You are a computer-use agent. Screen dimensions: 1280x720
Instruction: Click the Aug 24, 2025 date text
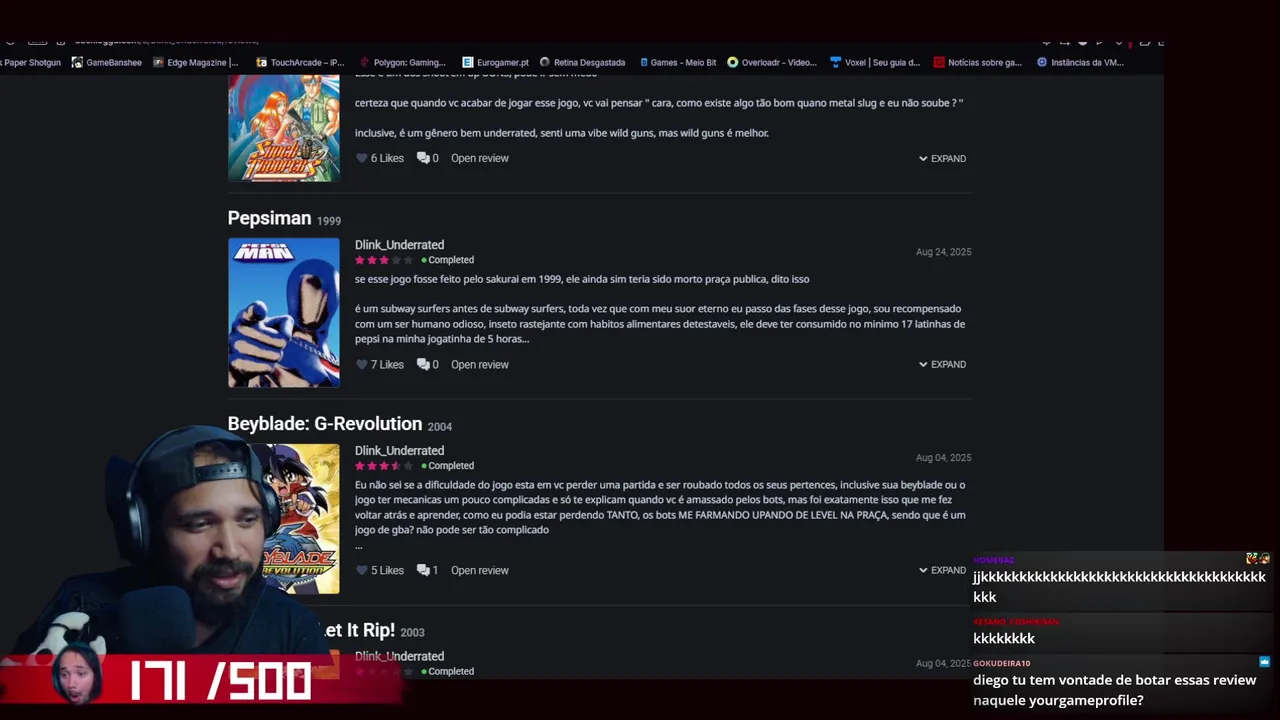pyautogui.click(x=943, y=252)
